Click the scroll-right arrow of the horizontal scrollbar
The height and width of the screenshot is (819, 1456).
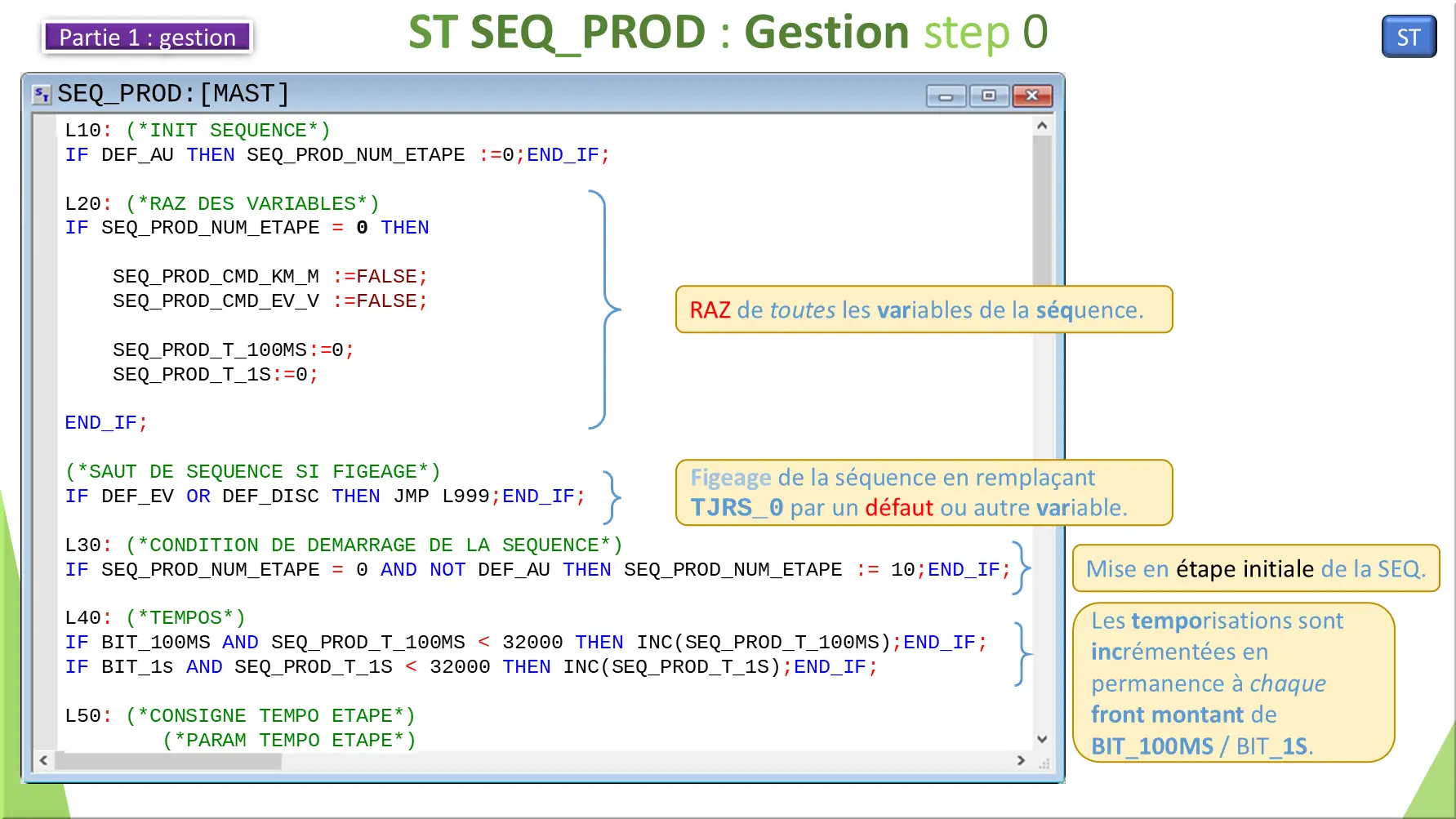(1021, 760)
